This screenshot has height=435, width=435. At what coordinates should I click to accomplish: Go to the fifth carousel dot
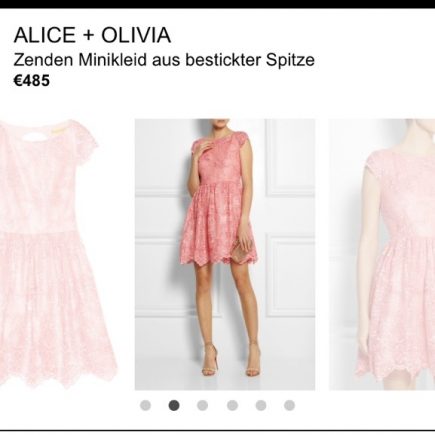261,405
